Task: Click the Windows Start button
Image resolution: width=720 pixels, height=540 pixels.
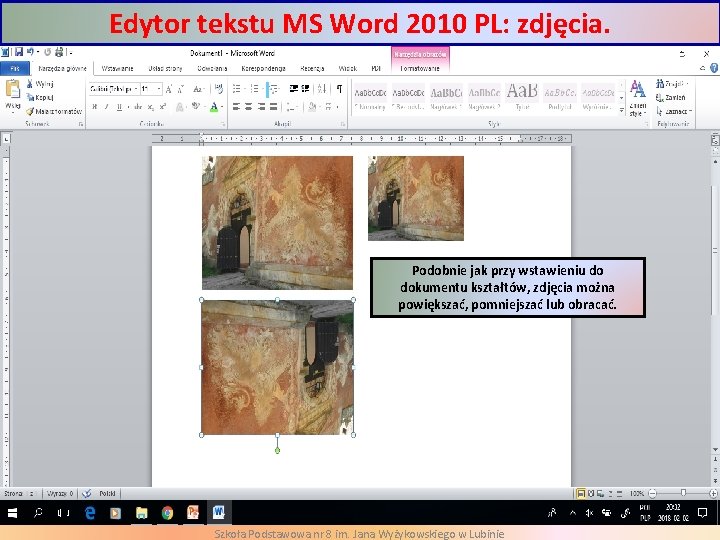Action: pyautogui.click(x=12, y=513)
